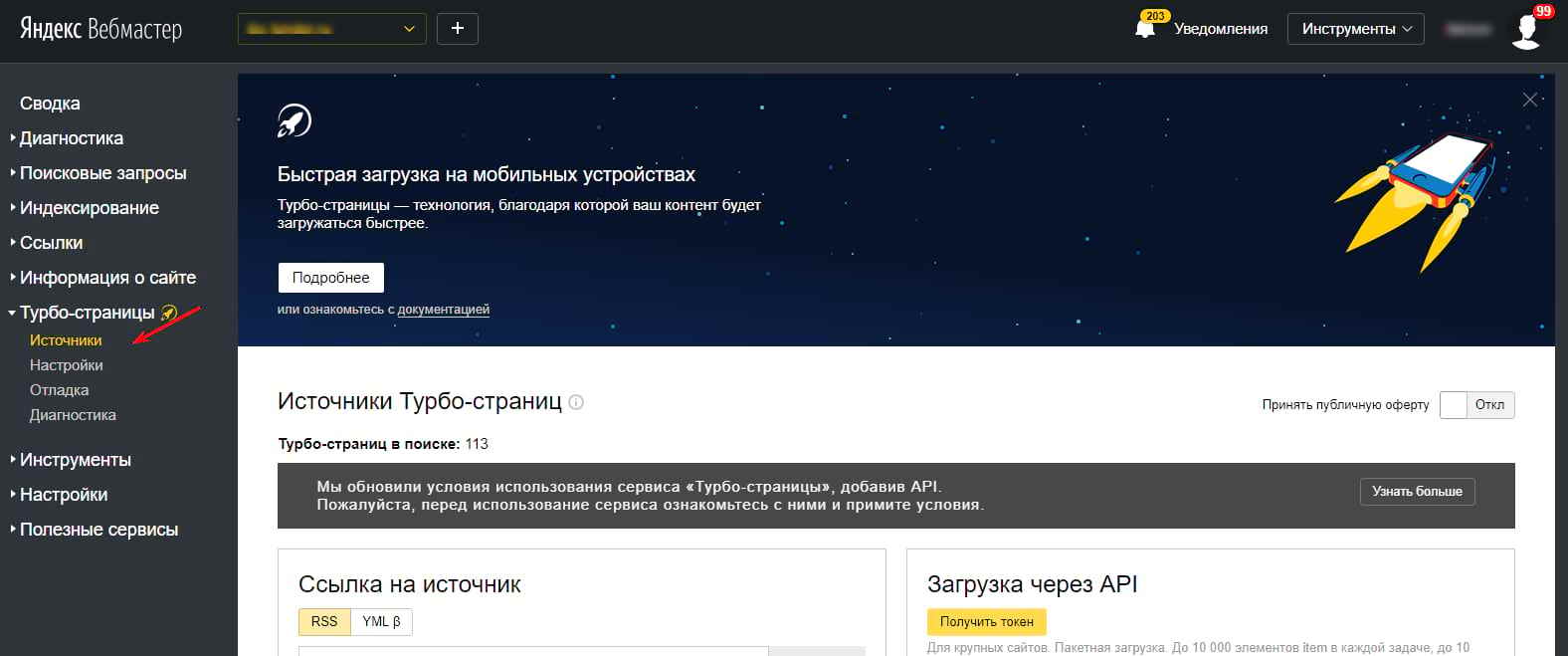Click the Турбо-страниц в поиске count text
1568x656 pixels.
[383, 444]
